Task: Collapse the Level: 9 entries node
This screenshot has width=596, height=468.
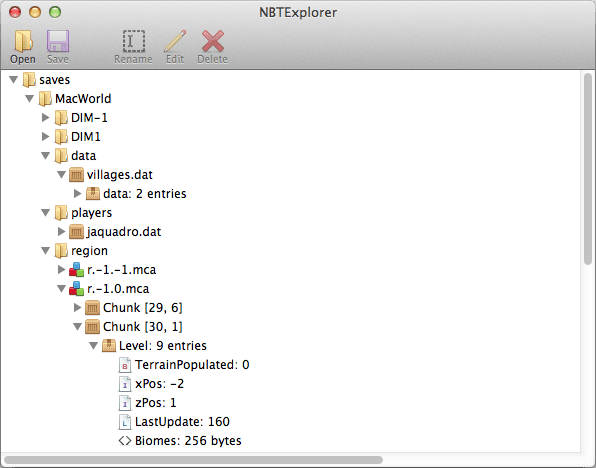Action: click(x=94, y=346)
